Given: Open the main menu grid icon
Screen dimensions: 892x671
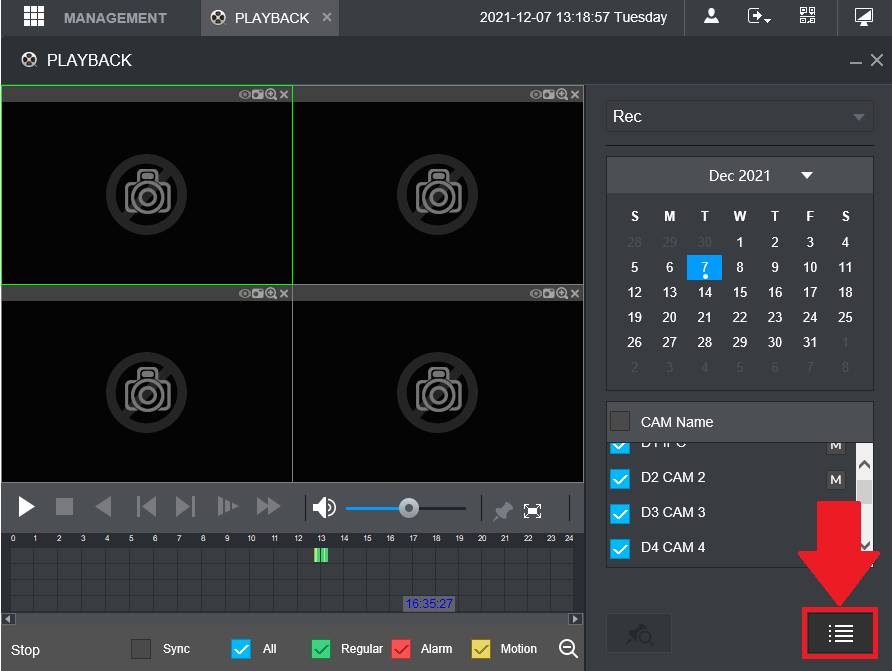Looking at the screenshot, I should pyautogui.click(x=34, y=16).
